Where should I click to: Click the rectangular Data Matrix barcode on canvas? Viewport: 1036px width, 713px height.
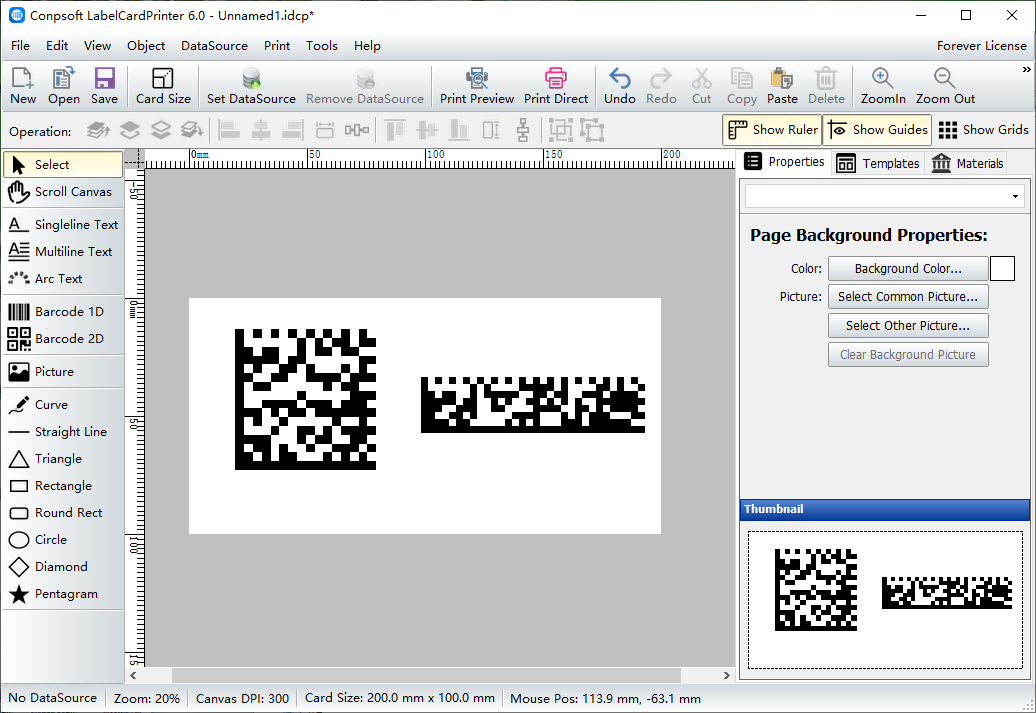click(533, 405)
